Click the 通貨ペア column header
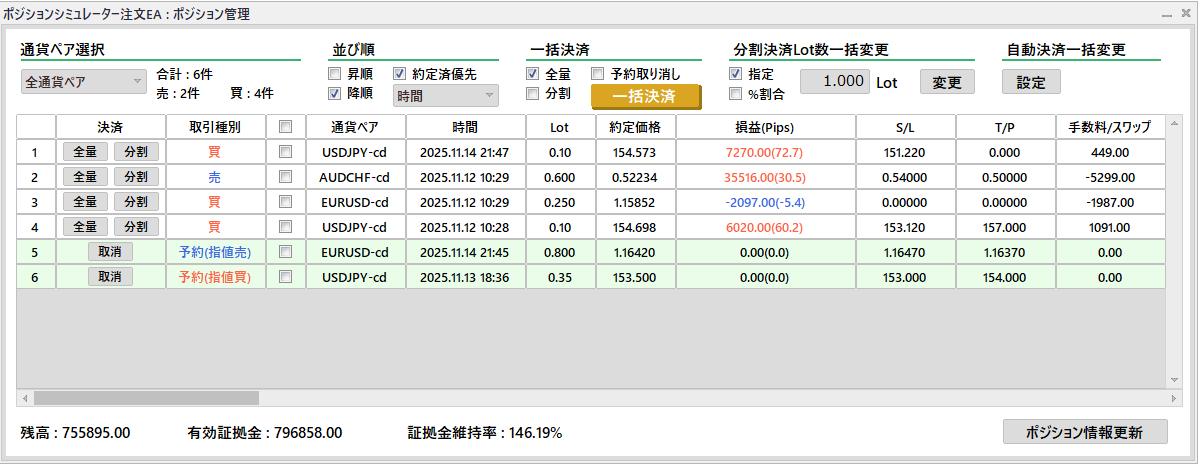This screenshot has width=1199, height=464. coord(355,127)
